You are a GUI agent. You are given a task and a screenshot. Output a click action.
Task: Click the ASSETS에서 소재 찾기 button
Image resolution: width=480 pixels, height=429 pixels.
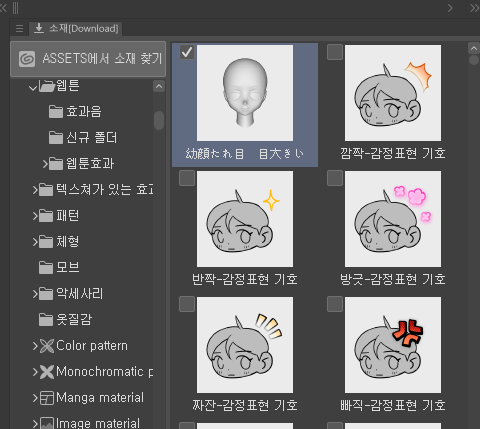point(88,59)
